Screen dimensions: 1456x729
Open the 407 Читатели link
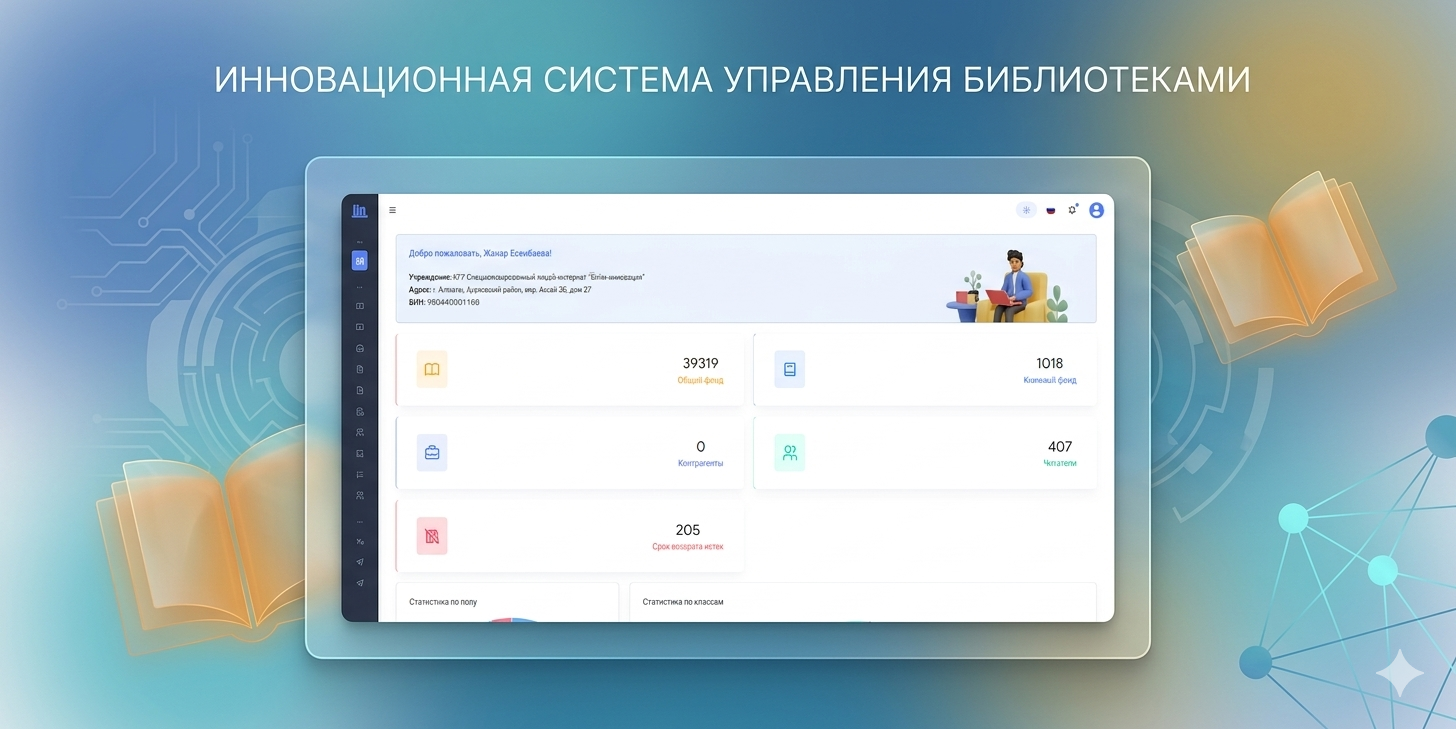coord(1060,447)
